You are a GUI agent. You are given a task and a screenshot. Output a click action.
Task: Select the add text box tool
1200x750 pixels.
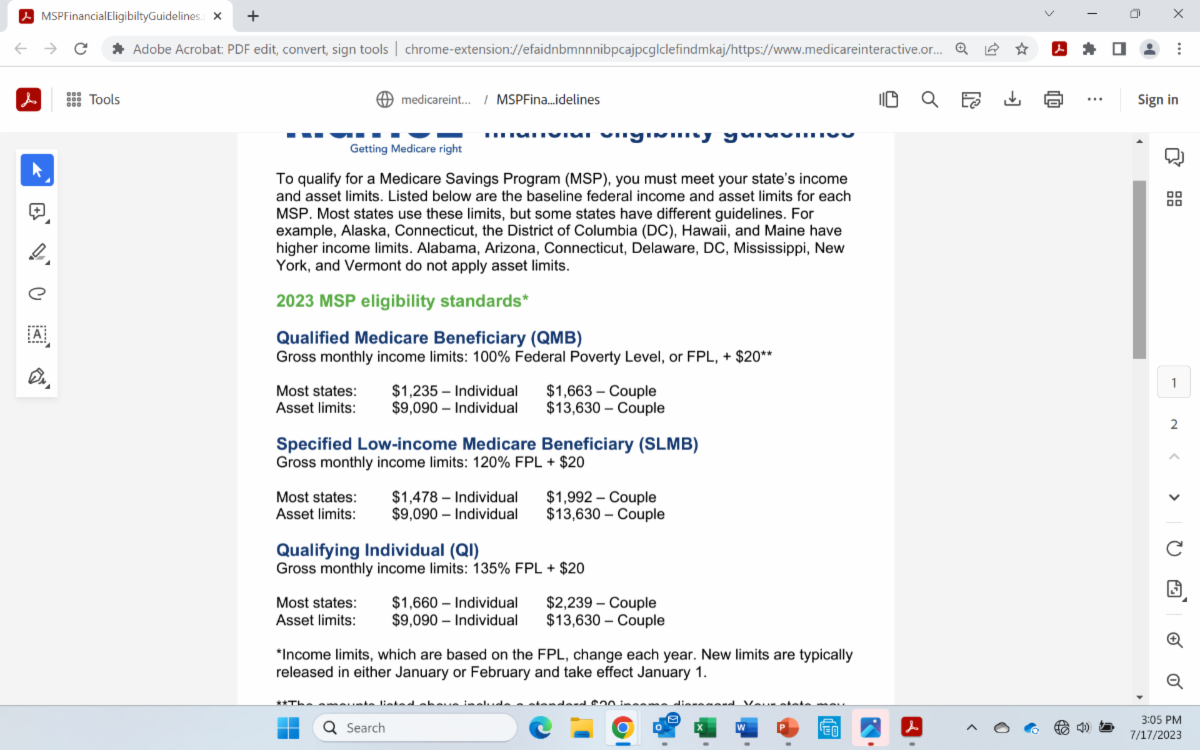click(37, 335)
